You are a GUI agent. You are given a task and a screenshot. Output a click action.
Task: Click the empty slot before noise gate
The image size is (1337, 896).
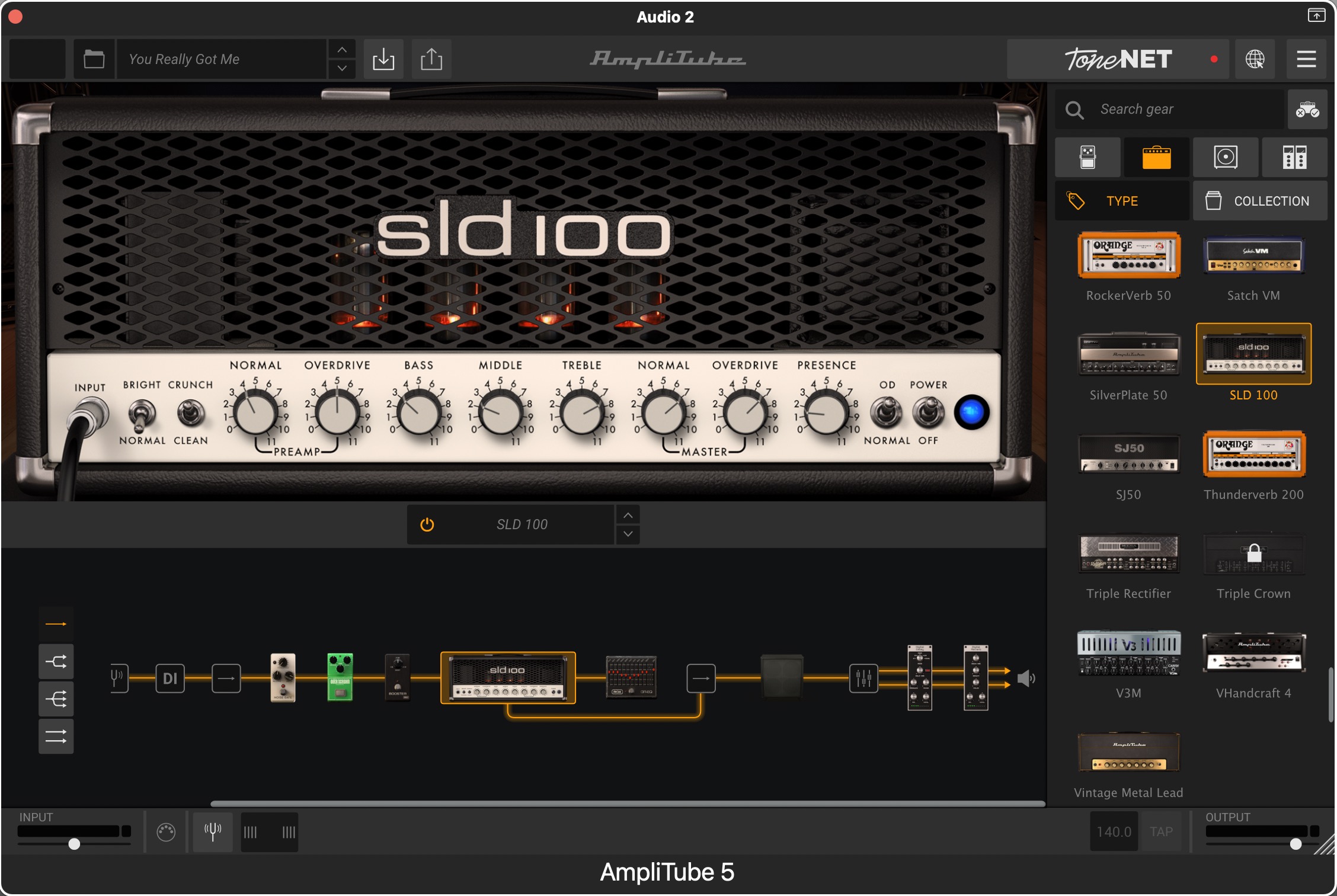tap(226, 678)
